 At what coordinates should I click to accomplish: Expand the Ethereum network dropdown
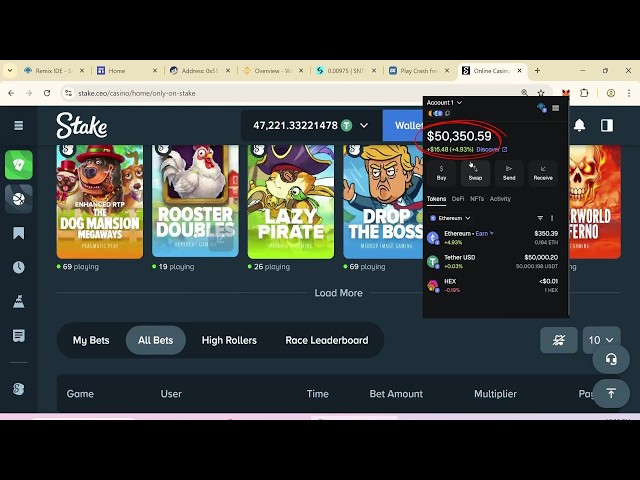click(x=450, y=218)
